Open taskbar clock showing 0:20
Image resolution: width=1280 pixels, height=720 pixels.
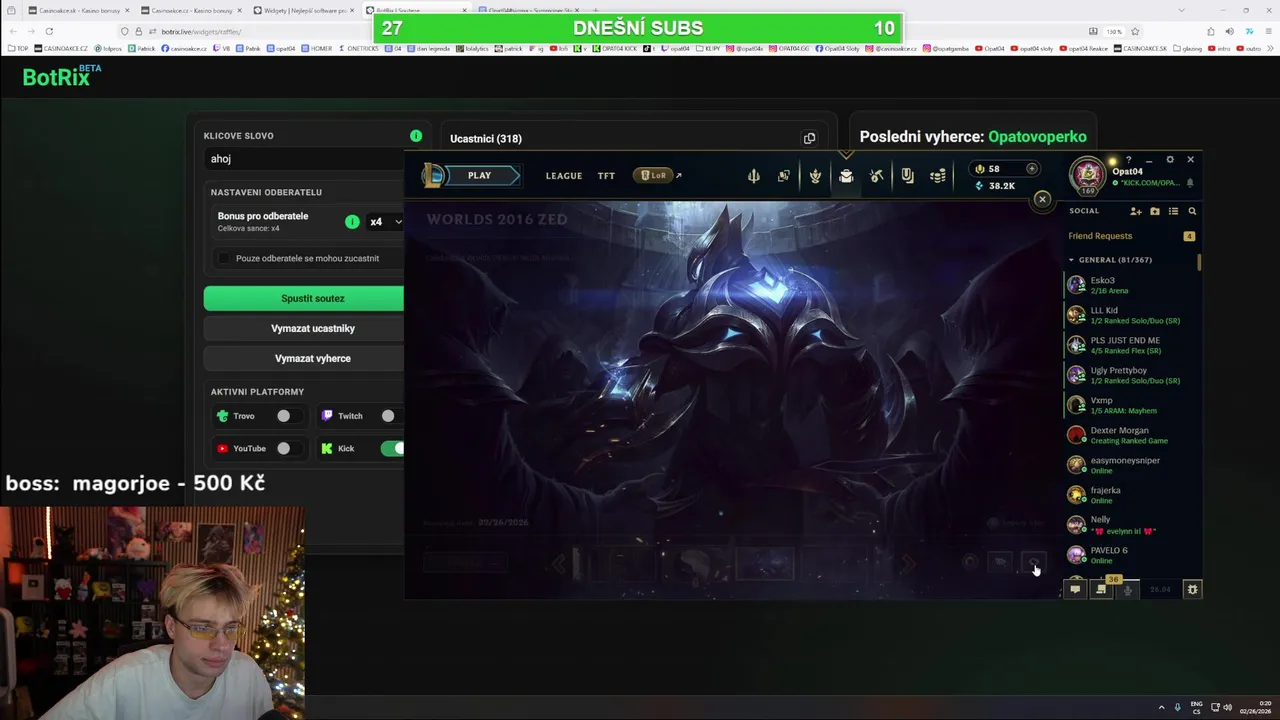click(1255, 707)
